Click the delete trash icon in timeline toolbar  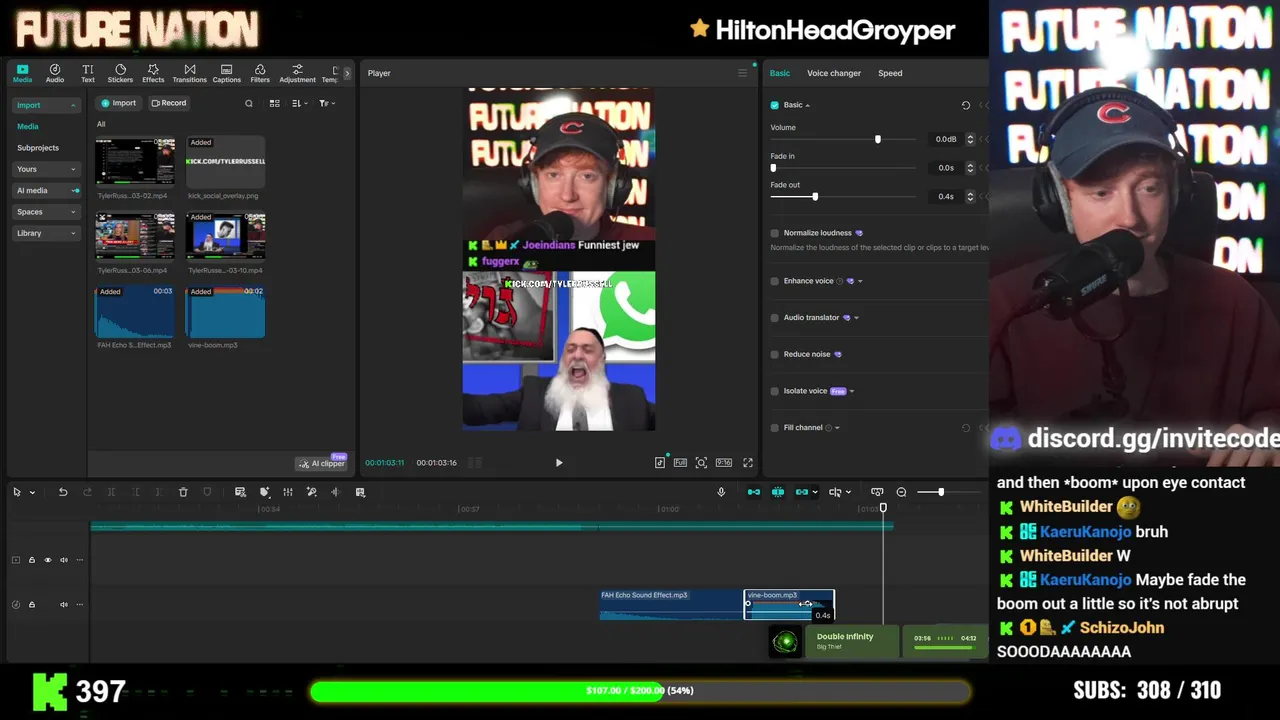[x=183, y=492]
